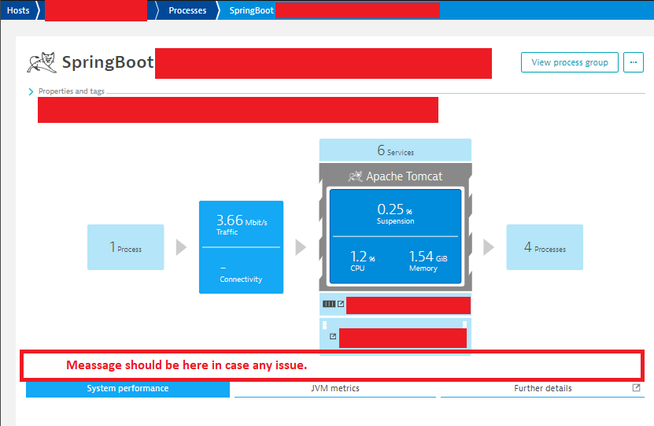Screen dimensions: 654x426
Task: Open external link icon next to host icon
Action: (x=341, y=304)
